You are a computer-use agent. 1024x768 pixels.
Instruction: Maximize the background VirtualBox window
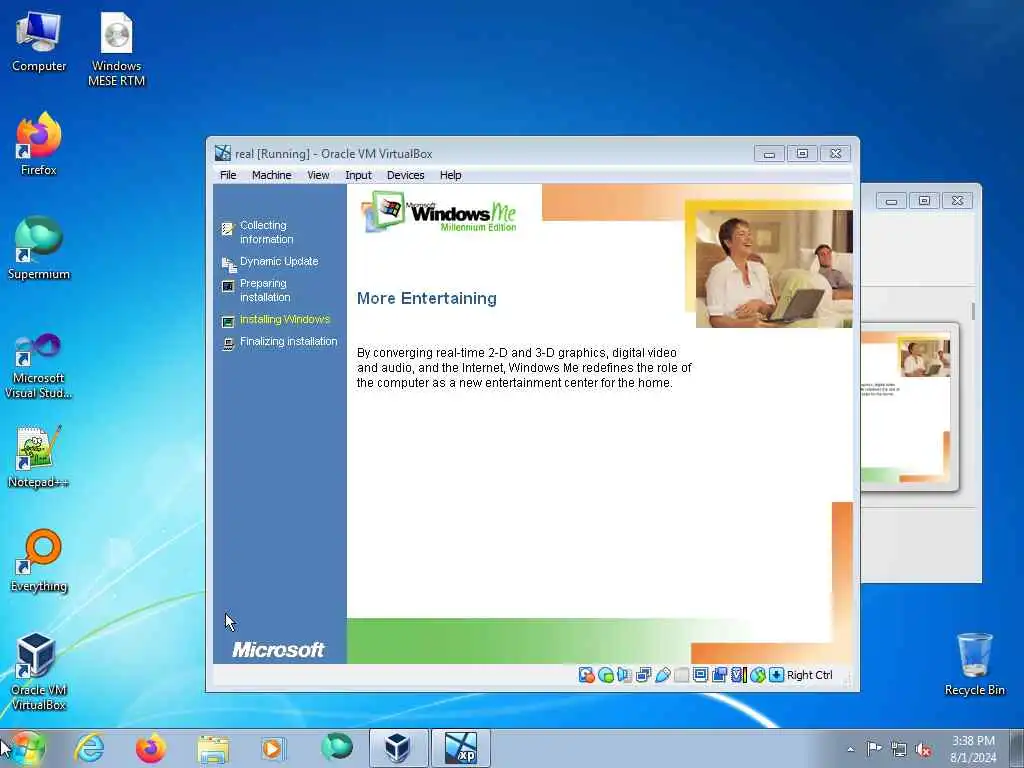pyautogui.click(x=924, y=200)
